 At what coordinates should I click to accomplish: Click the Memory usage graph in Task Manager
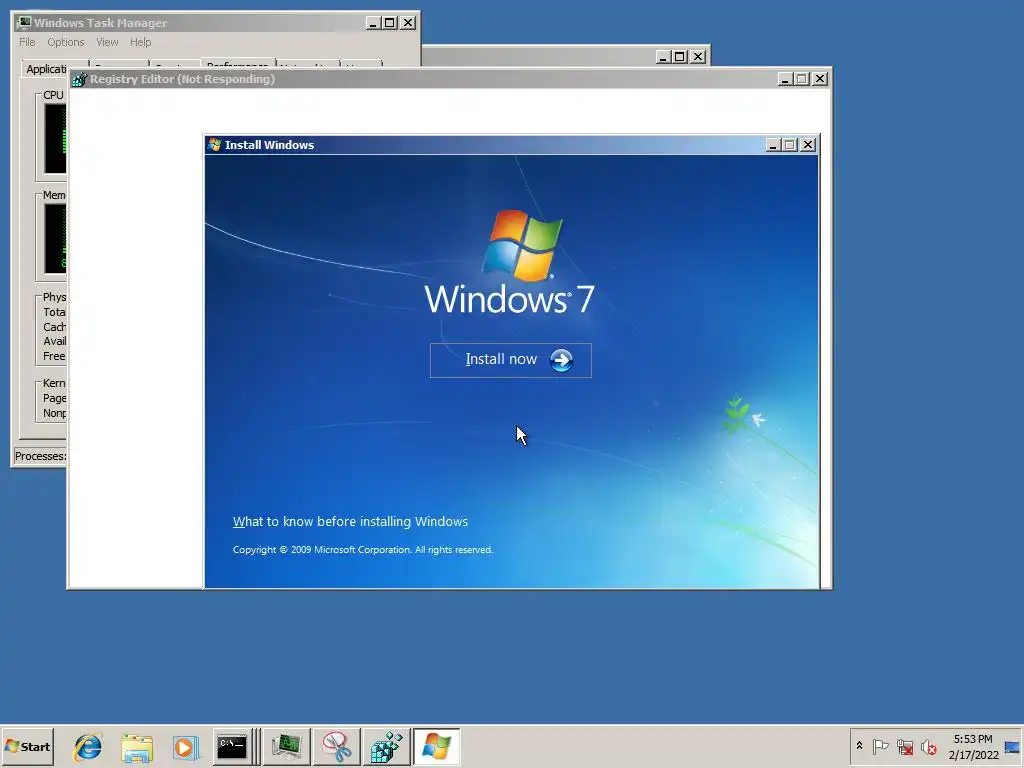tap(55, 238)
